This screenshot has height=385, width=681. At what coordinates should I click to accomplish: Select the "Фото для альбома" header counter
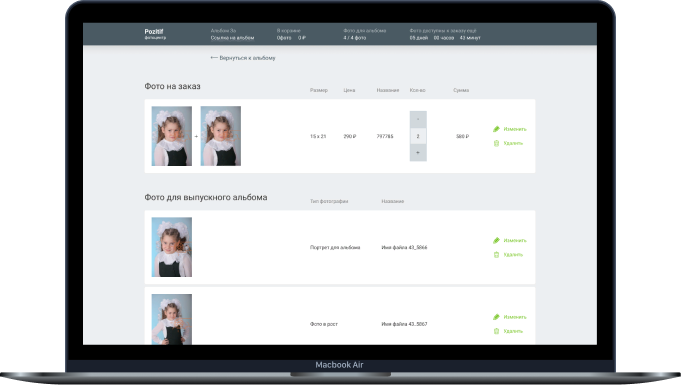click(364, 34)
